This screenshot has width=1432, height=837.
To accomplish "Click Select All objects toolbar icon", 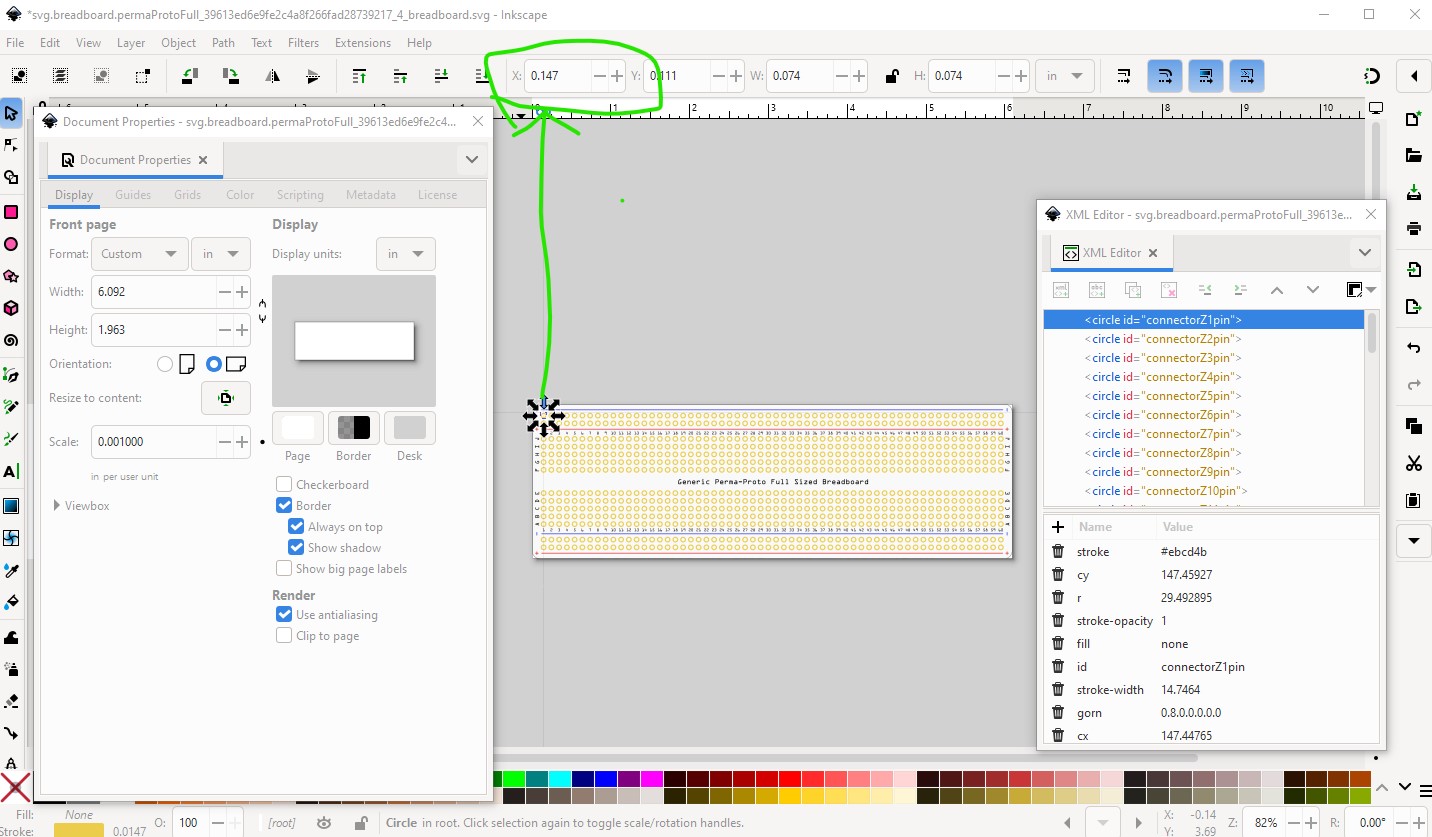I will point(19,76).
